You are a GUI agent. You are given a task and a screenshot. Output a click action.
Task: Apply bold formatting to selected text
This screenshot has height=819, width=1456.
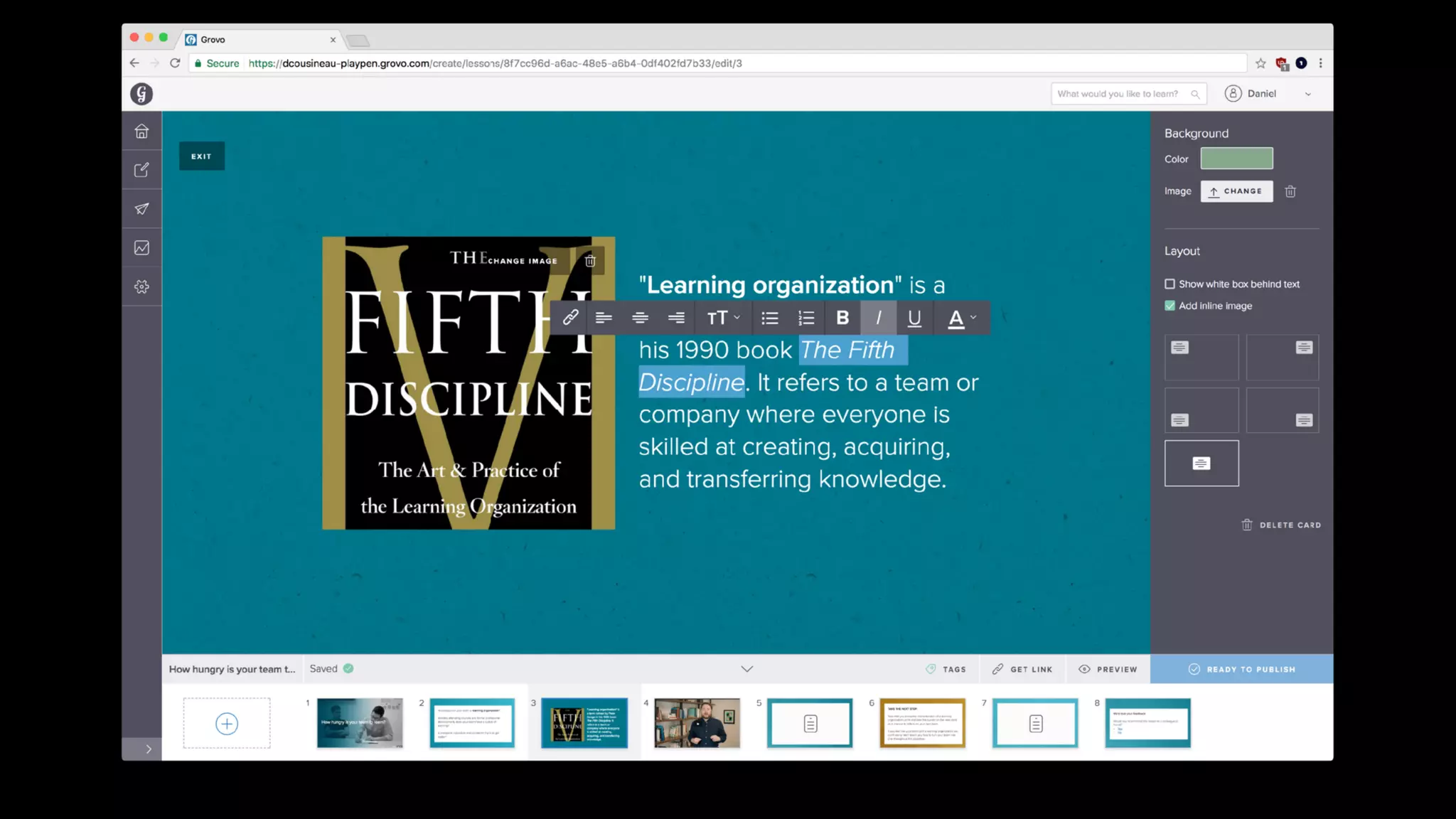(842, 318)
